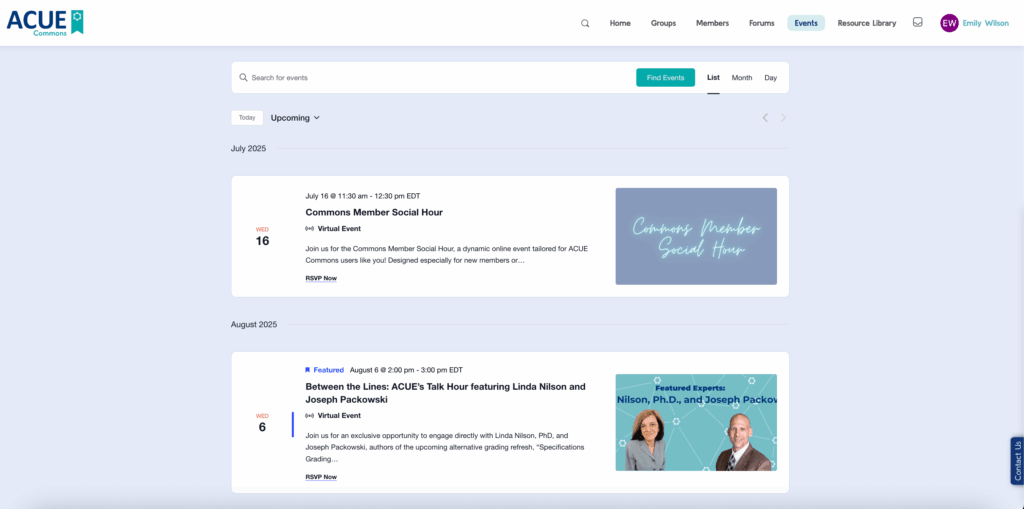Click the Today button
The width and height of the screenshot is (1024, 509).
(x=247, y=118)
